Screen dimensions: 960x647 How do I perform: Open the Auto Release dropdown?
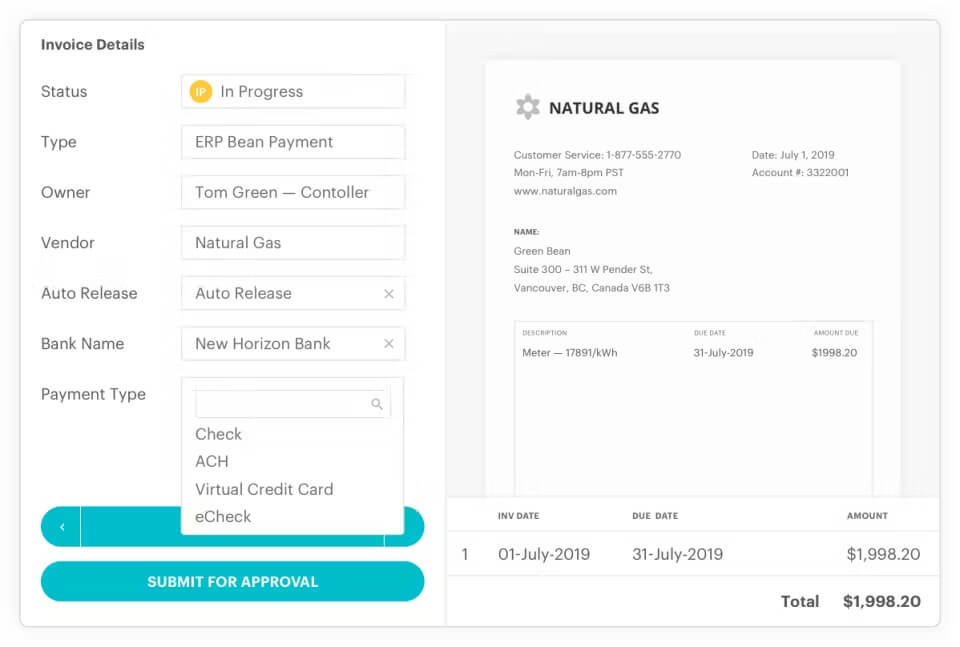pyautogui.click(x=293, y=293)
